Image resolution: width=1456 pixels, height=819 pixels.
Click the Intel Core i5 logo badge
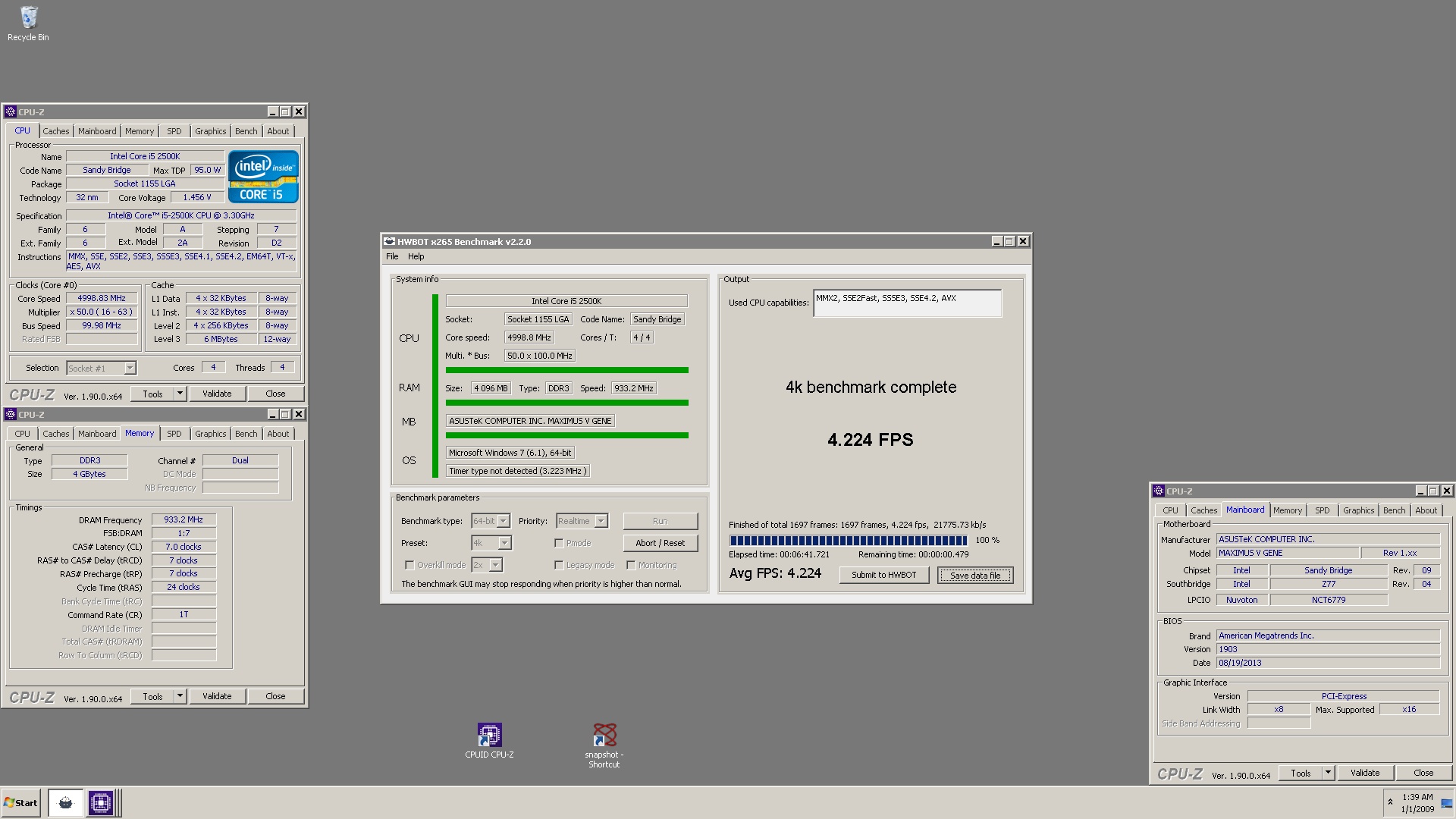tap(263, 177)
